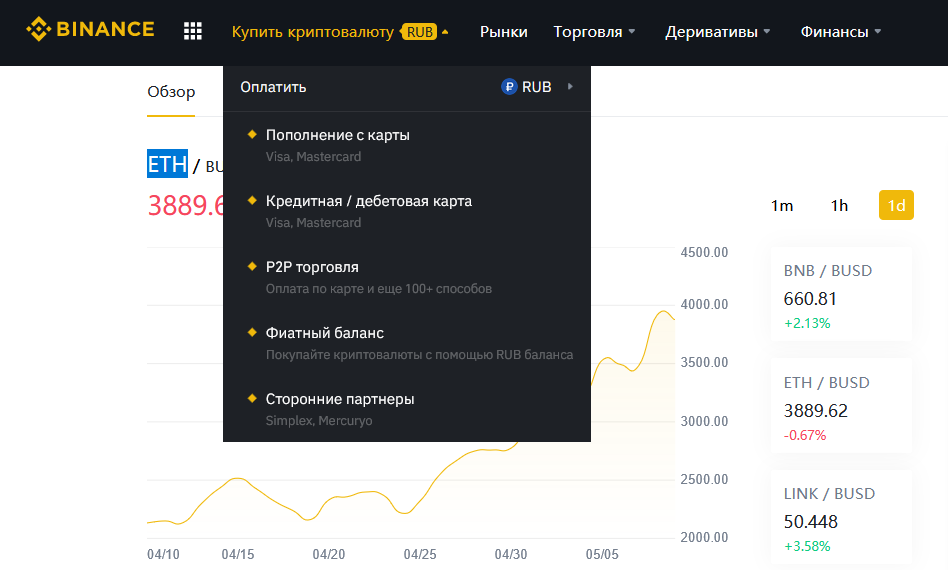
Task: Click the yellow RUB badge in navbar
Action: [x=420, y=32]
